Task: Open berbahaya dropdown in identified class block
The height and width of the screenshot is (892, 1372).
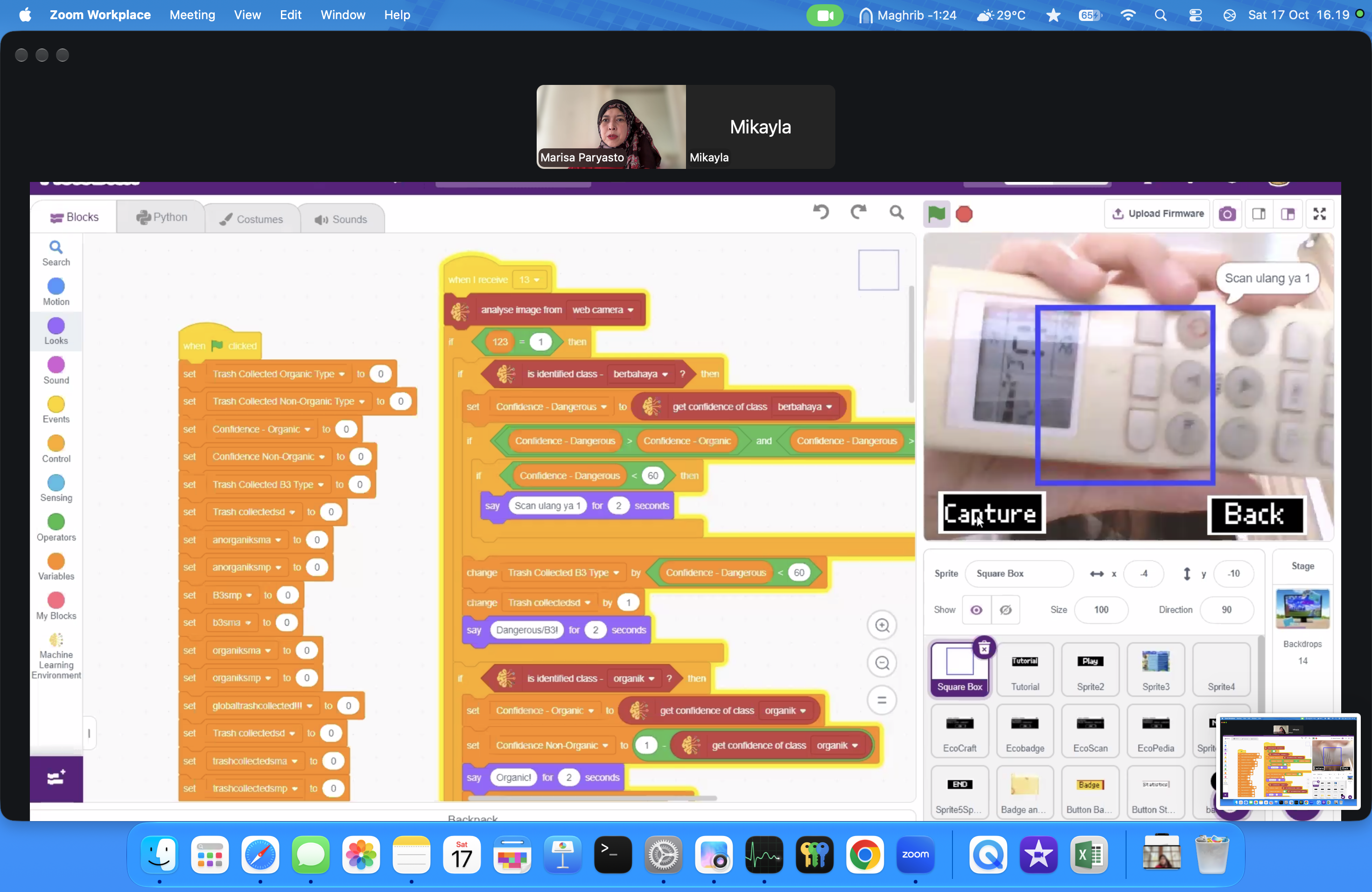Action: click(640, 374)
